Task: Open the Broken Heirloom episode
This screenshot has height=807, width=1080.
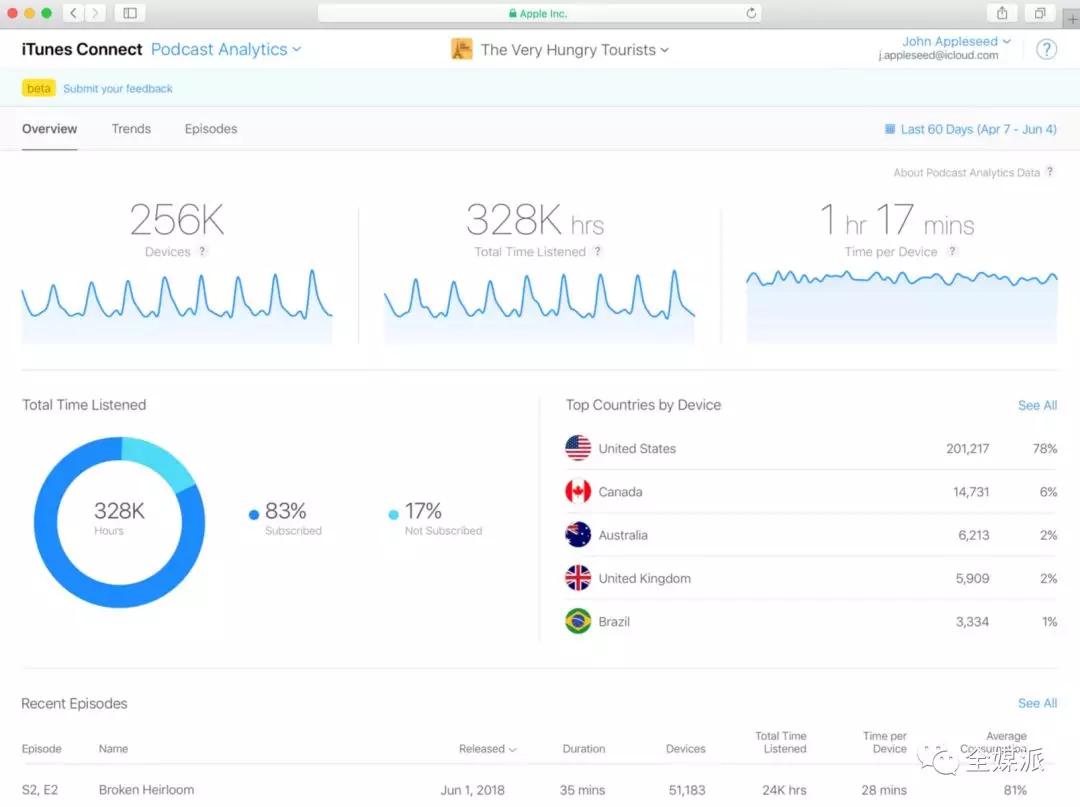Action: (146, 789)
